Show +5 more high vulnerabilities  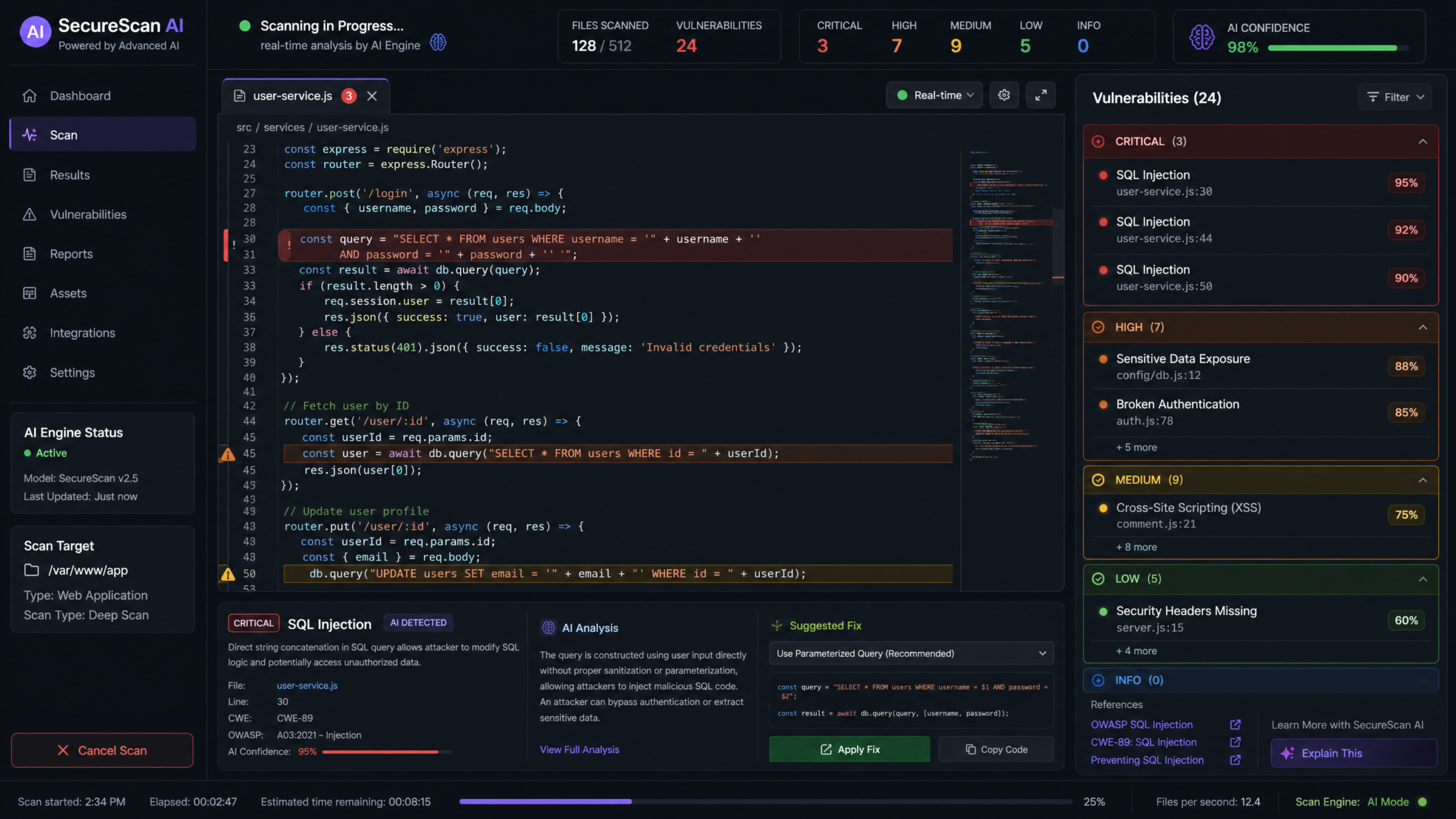click(x=1136, y=447)
